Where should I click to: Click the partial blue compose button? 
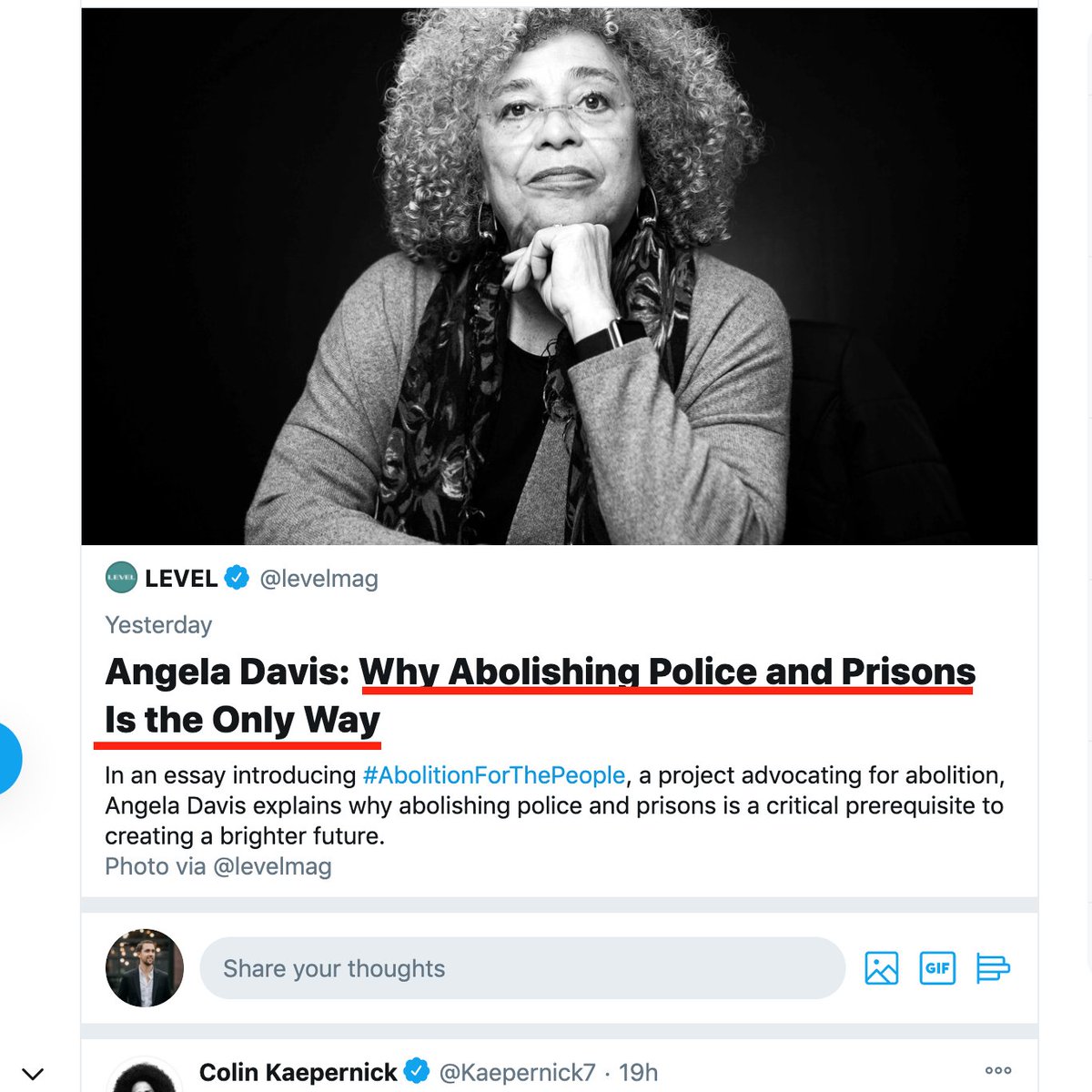point(9,758)
